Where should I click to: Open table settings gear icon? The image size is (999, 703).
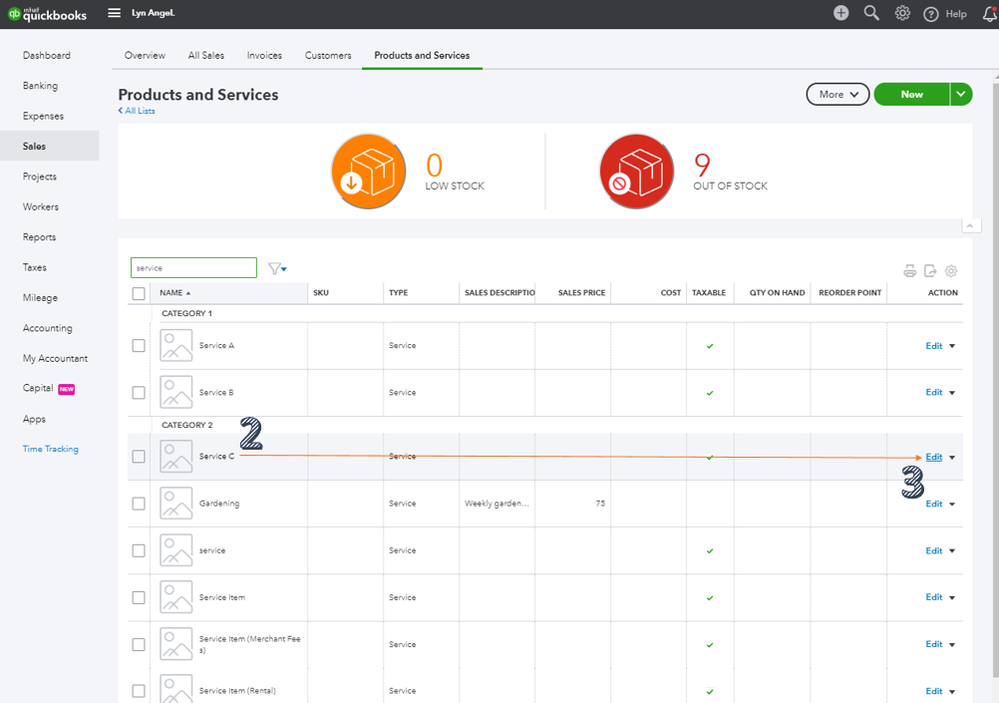(951, 271)
